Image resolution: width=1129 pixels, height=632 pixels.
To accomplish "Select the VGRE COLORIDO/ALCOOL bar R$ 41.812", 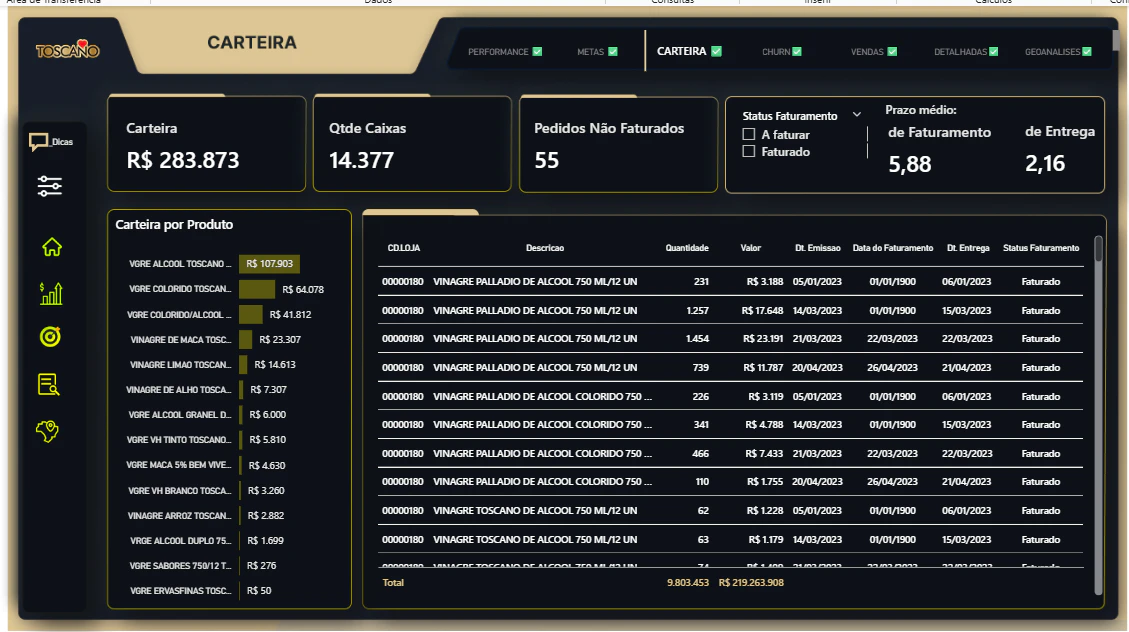I will [x=251, y=314].
